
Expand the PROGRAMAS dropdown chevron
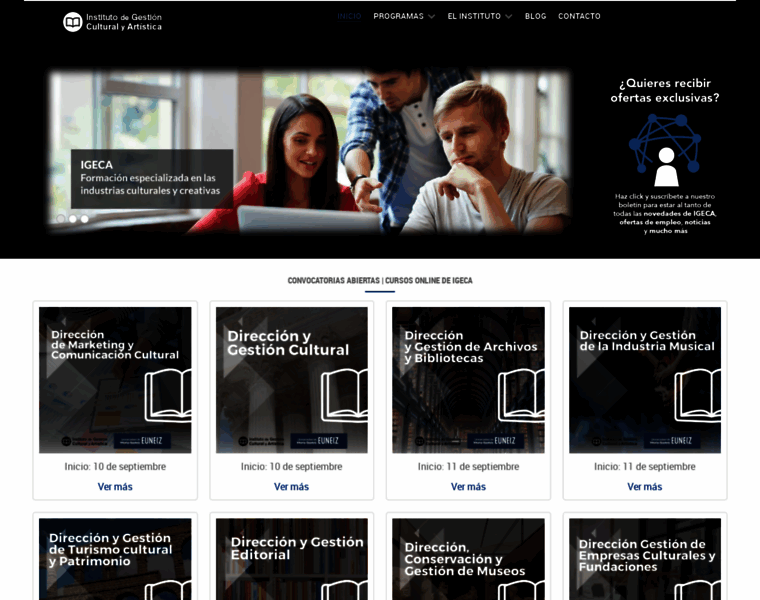[x=431, y=16]
